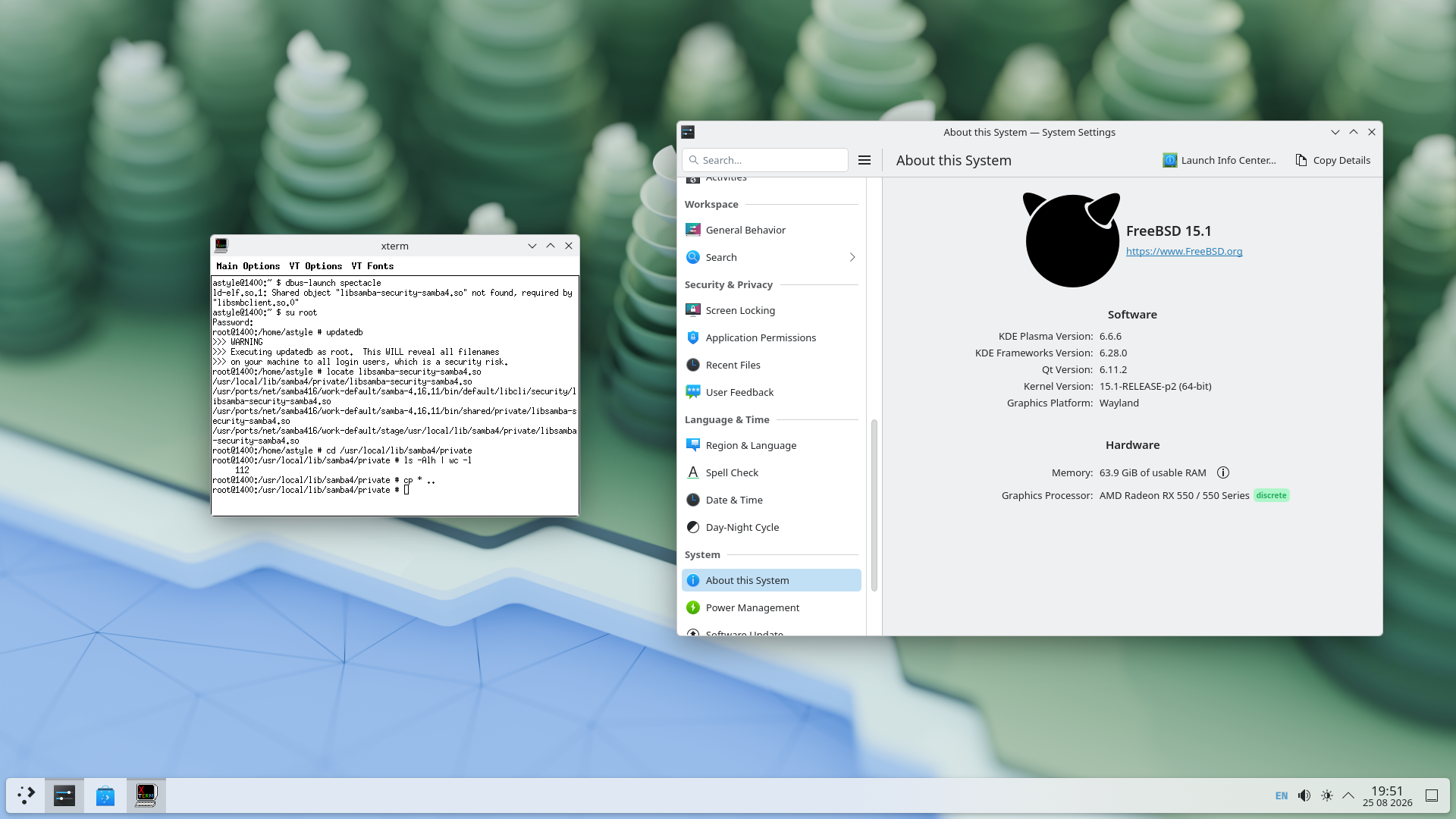The width and height of the screenshot is (1456, 819).
Task: Open Search settings in sidebar
Action: (771, 257)
